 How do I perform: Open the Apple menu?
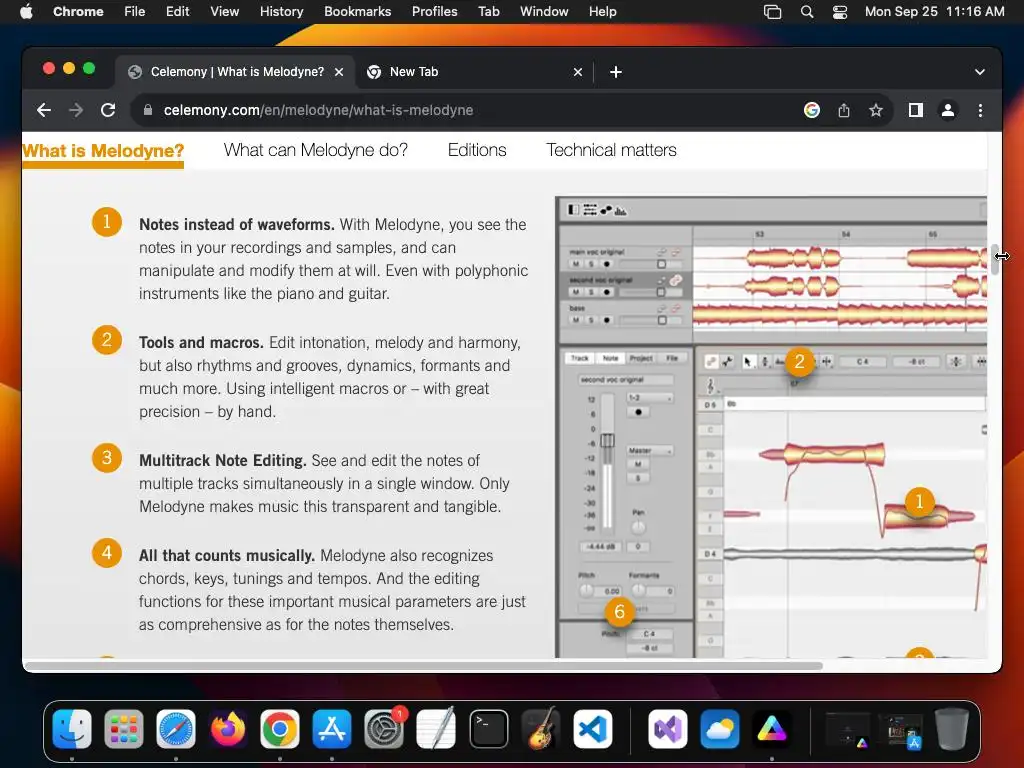click(26, 12)
